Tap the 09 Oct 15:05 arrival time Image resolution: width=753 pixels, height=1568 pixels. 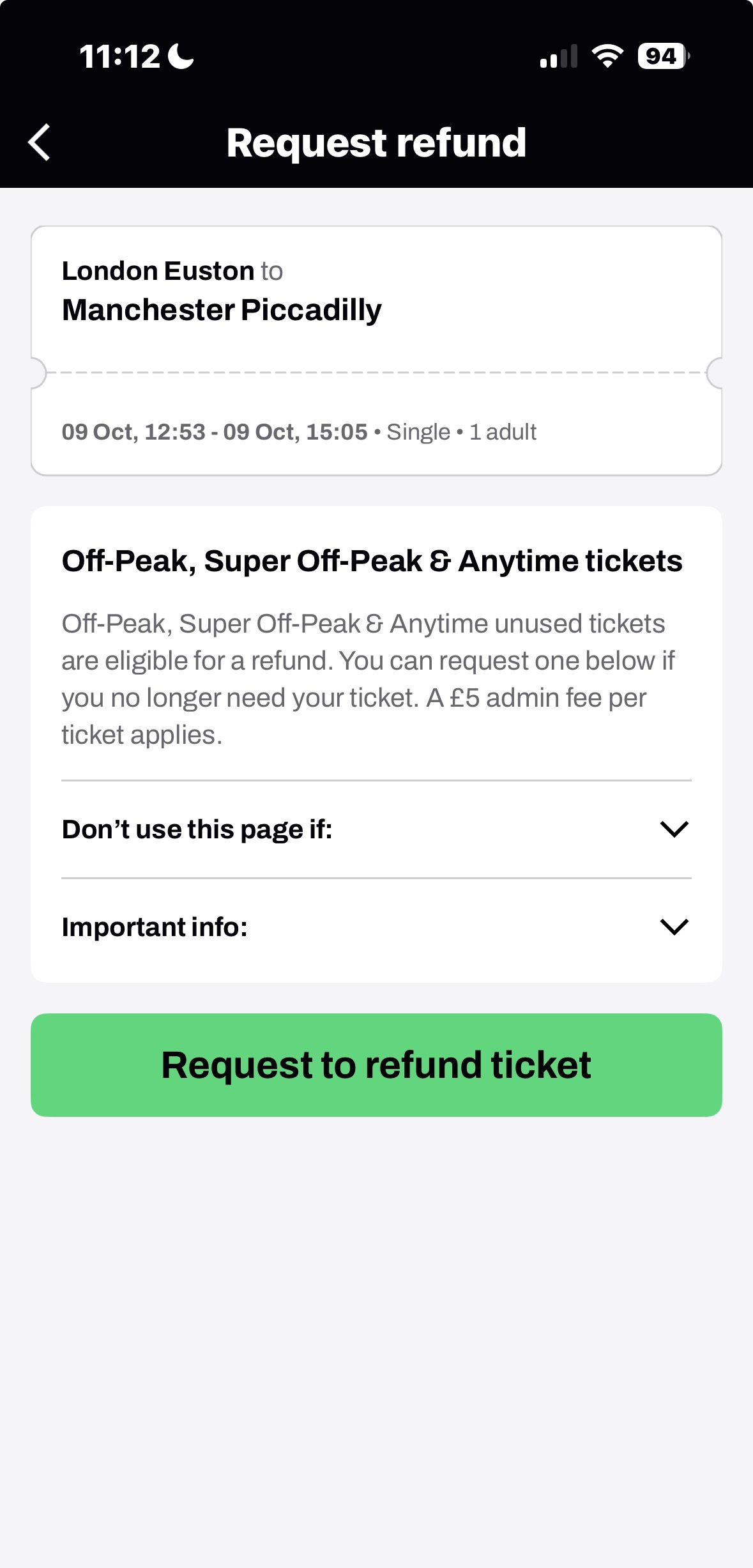coord(295,432)
